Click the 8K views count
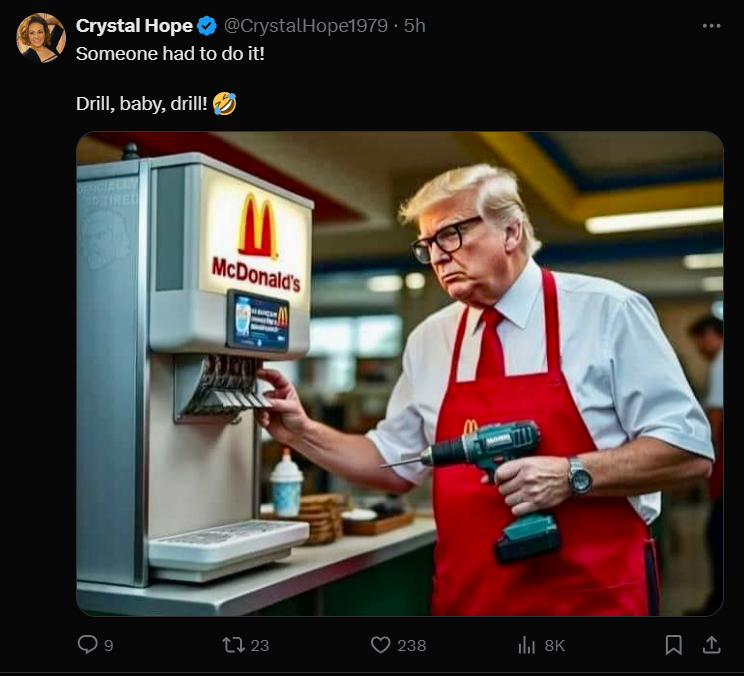The width and height of the screenshot is (744, 676). 554,646
